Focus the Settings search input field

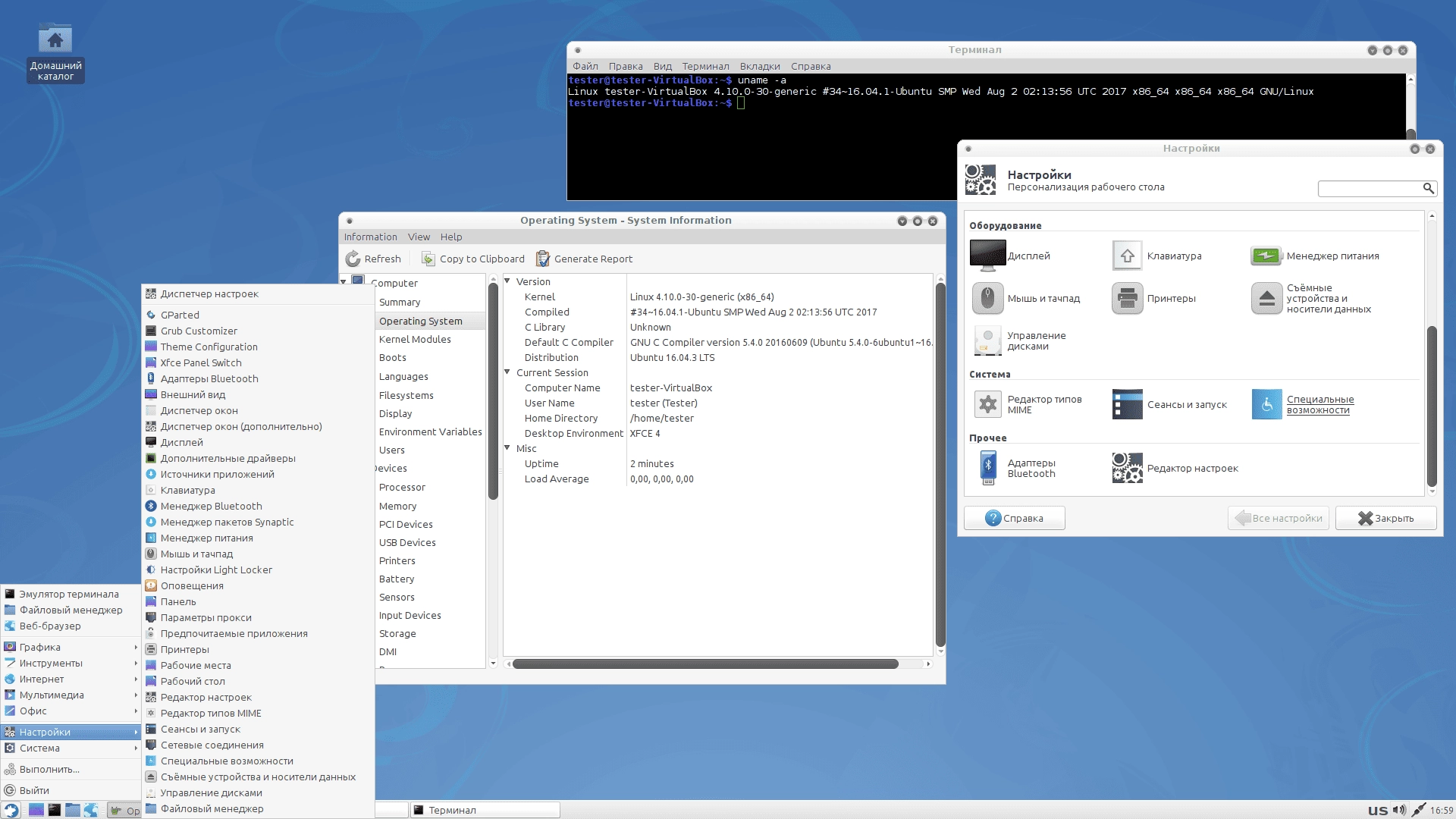(1370, 188)
